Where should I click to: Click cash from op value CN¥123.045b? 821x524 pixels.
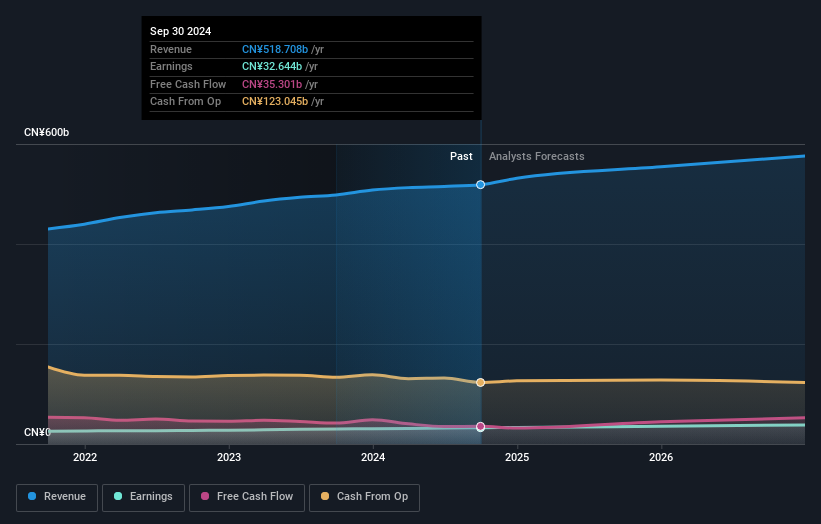pos(275,102)
